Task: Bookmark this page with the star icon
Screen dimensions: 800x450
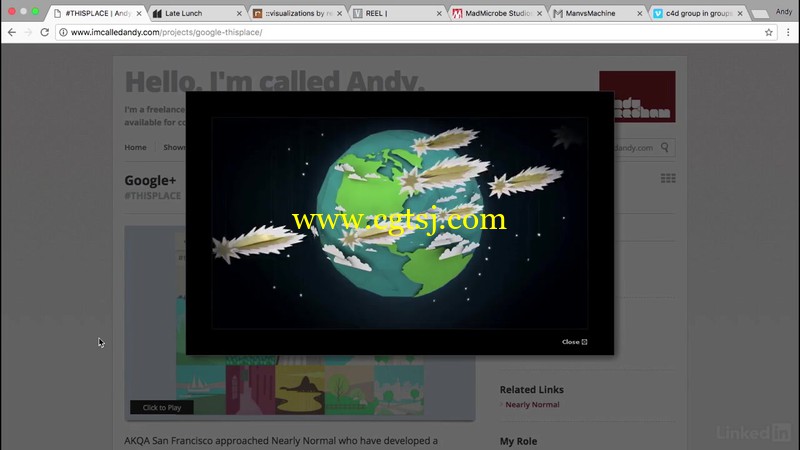Action: click(x=768, y=32)
